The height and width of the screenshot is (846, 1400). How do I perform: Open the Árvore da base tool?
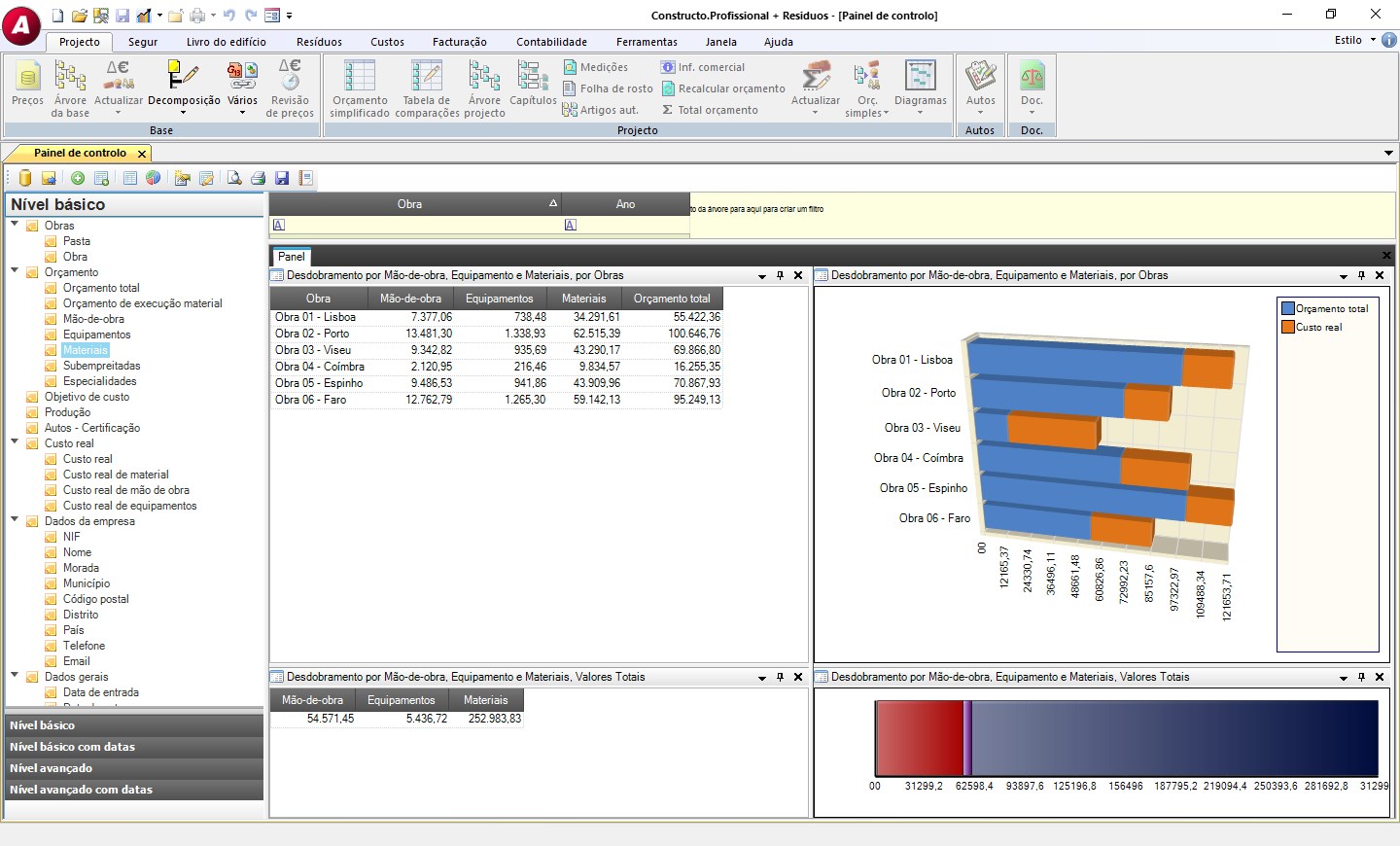pyautogui.click(x=70, y=88)
